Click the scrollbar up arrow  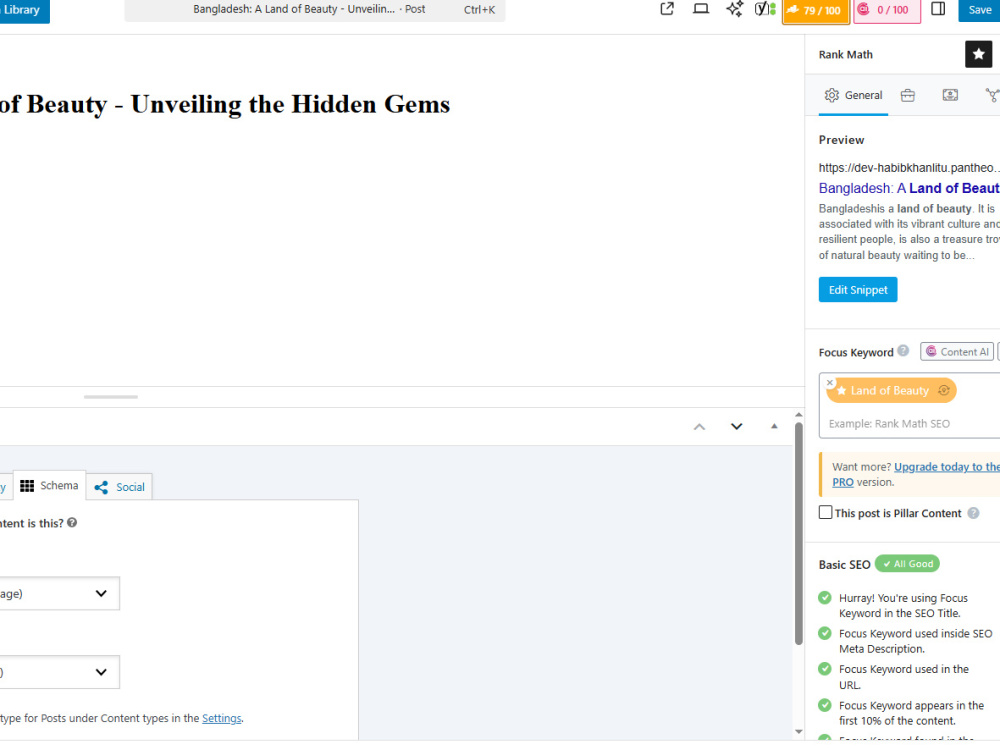(798, 415)
